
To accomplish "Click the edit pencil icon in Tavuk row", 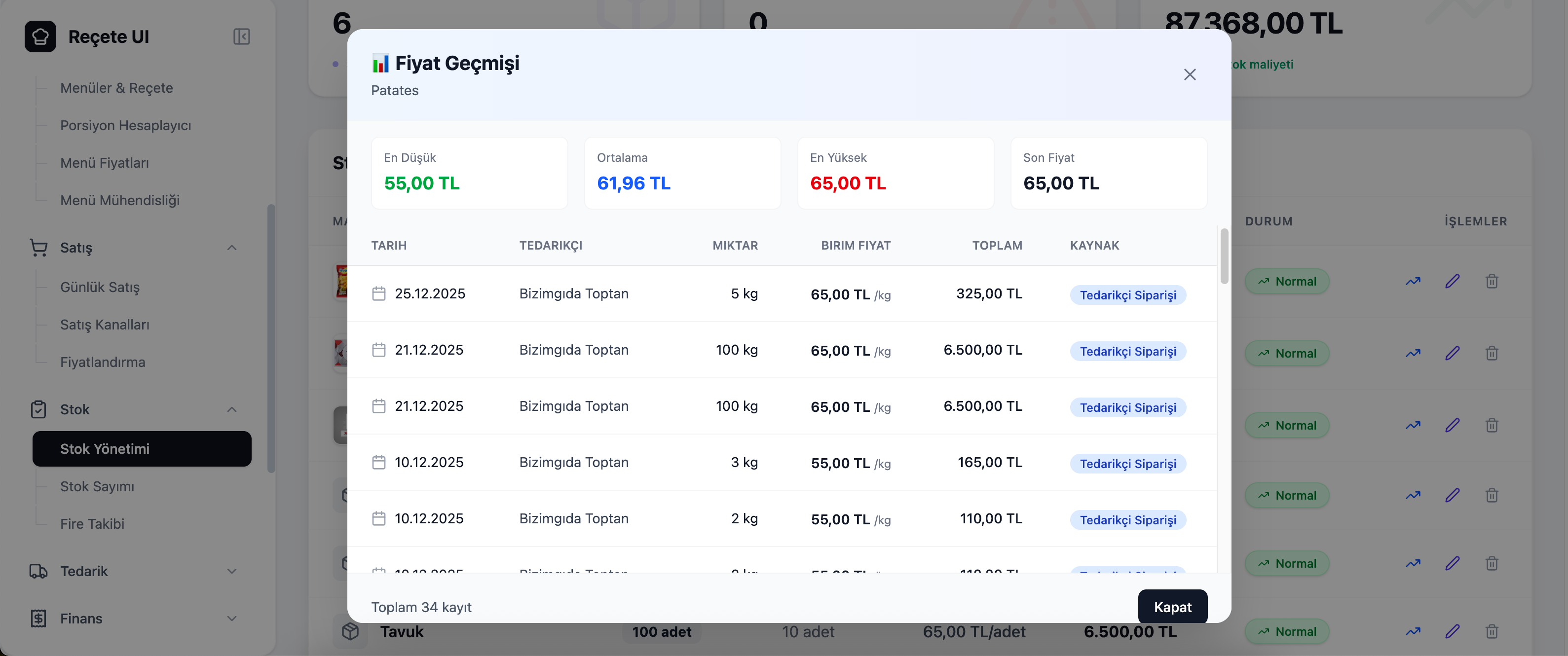I will 1453,632.
